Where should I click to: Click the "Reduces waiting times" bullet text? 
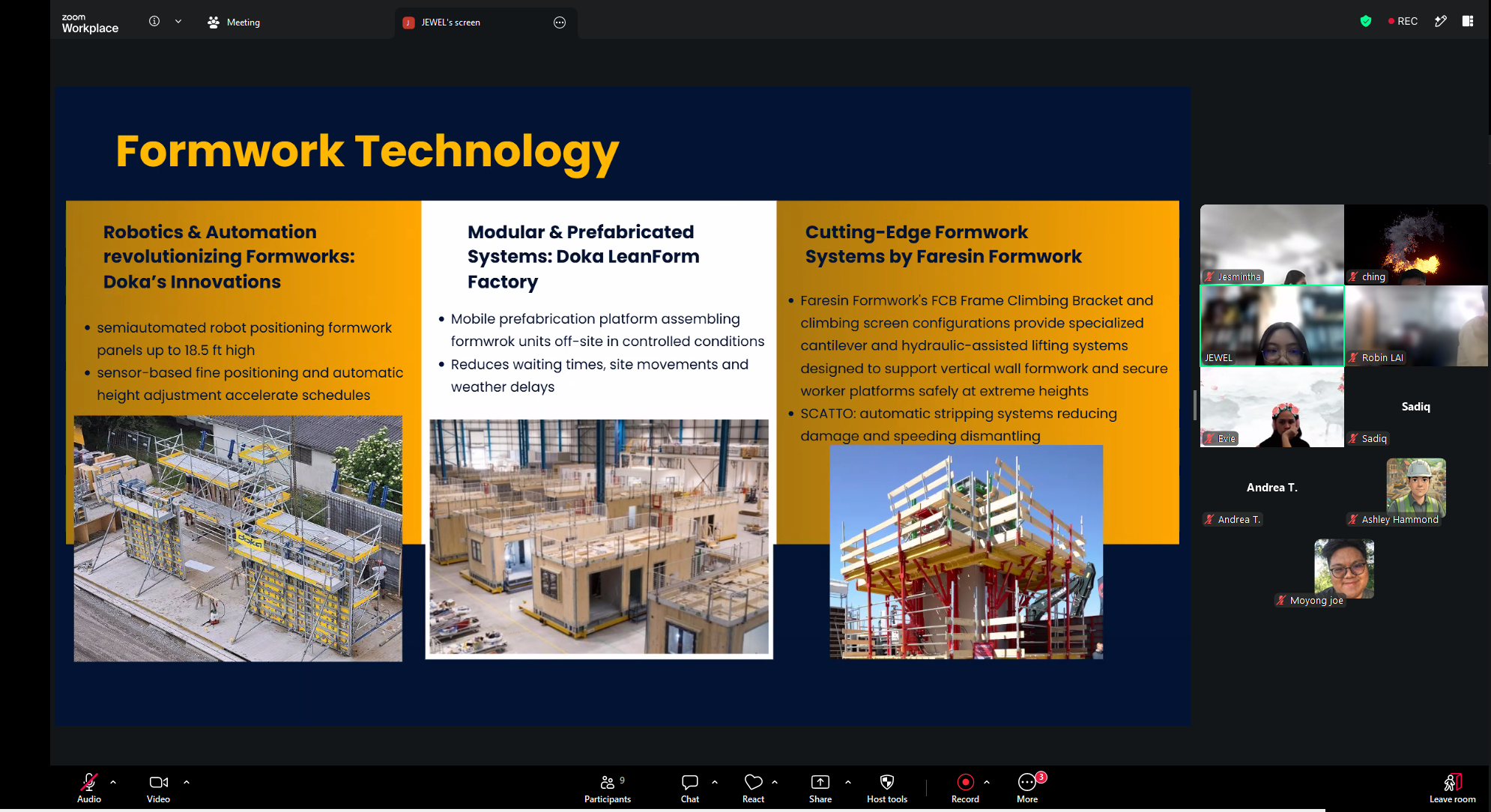[x=599, y=375]
